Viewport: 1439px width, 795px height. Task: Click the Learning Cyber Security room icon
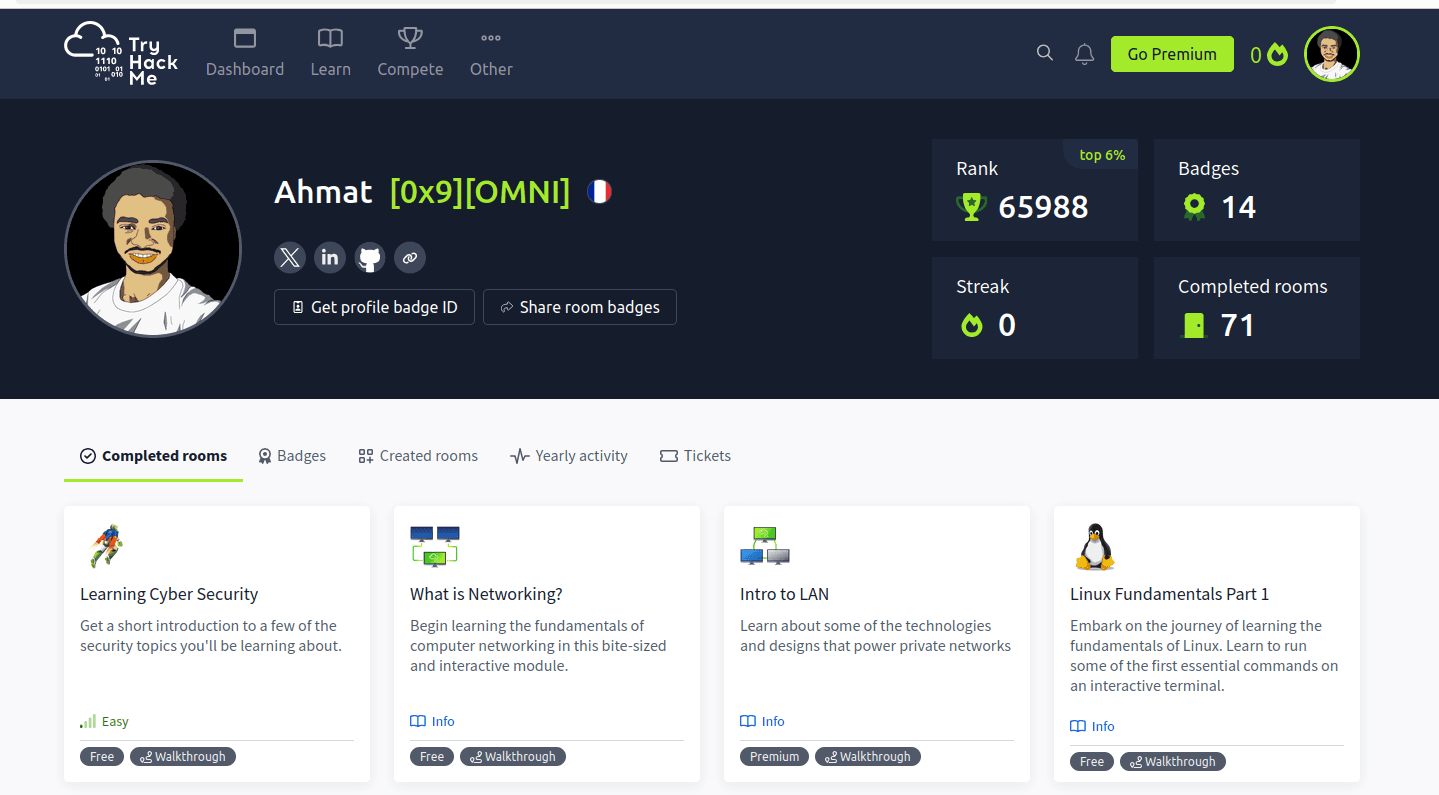click(104, 546)
